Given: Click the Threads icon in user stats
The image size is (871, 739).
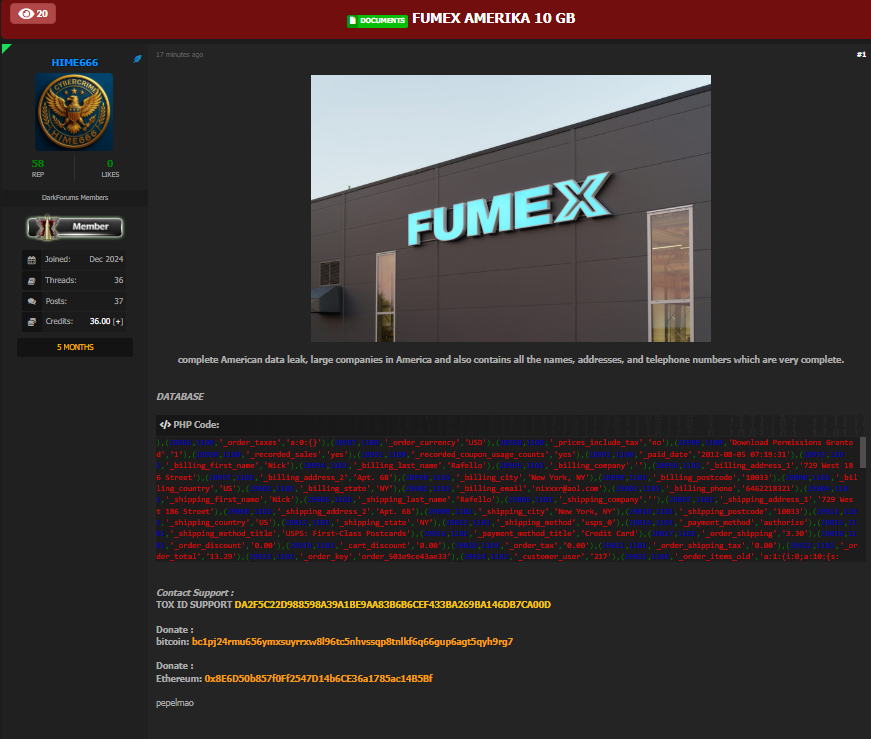Looking at the screenshot, I should (x=32, y=280).
